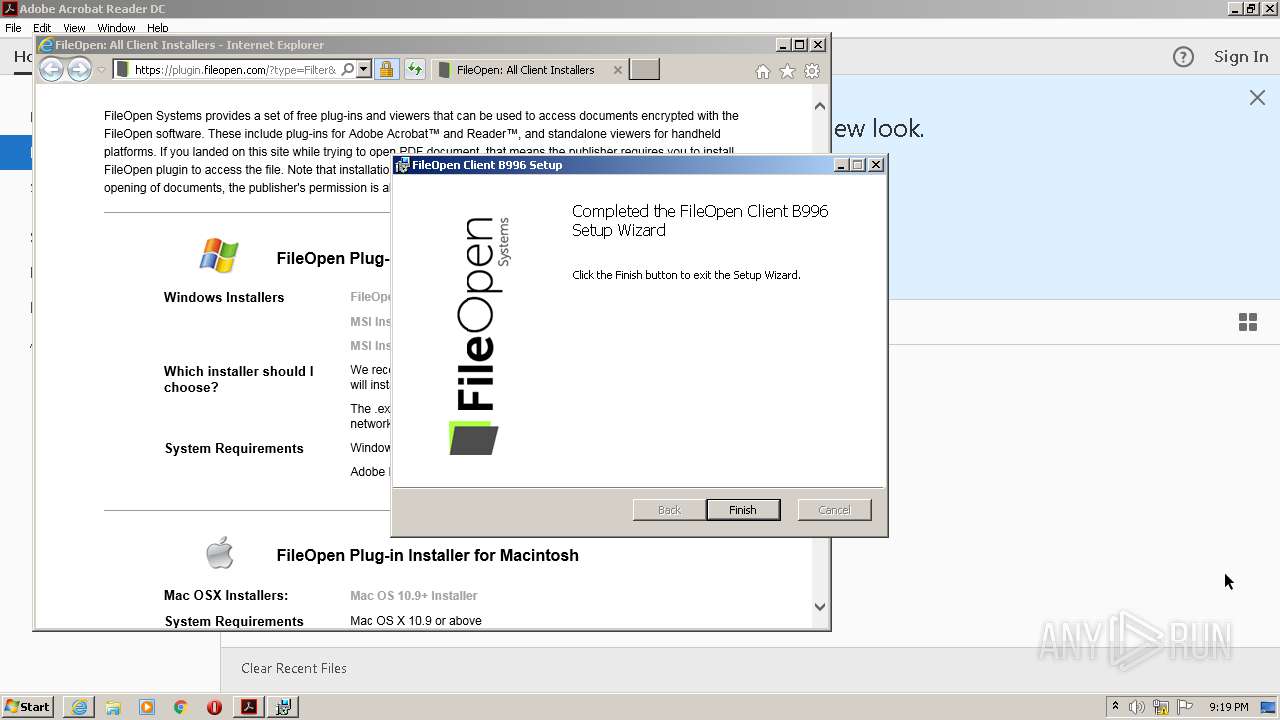Click the Internet Explorer window title icon
Image resolution: width=1280 pixels, height=720 pixels.
coord(46,45)
